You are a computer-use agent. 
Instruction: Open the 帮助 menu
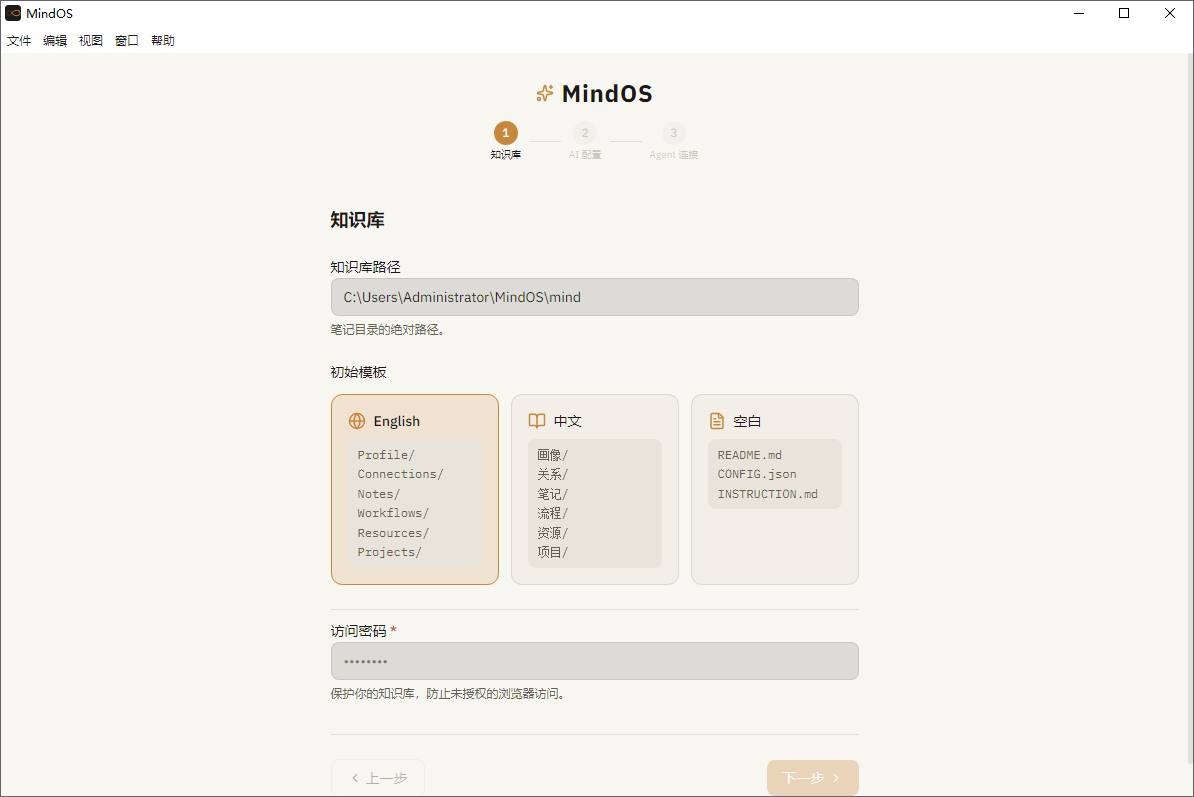[x=162, y=40]
